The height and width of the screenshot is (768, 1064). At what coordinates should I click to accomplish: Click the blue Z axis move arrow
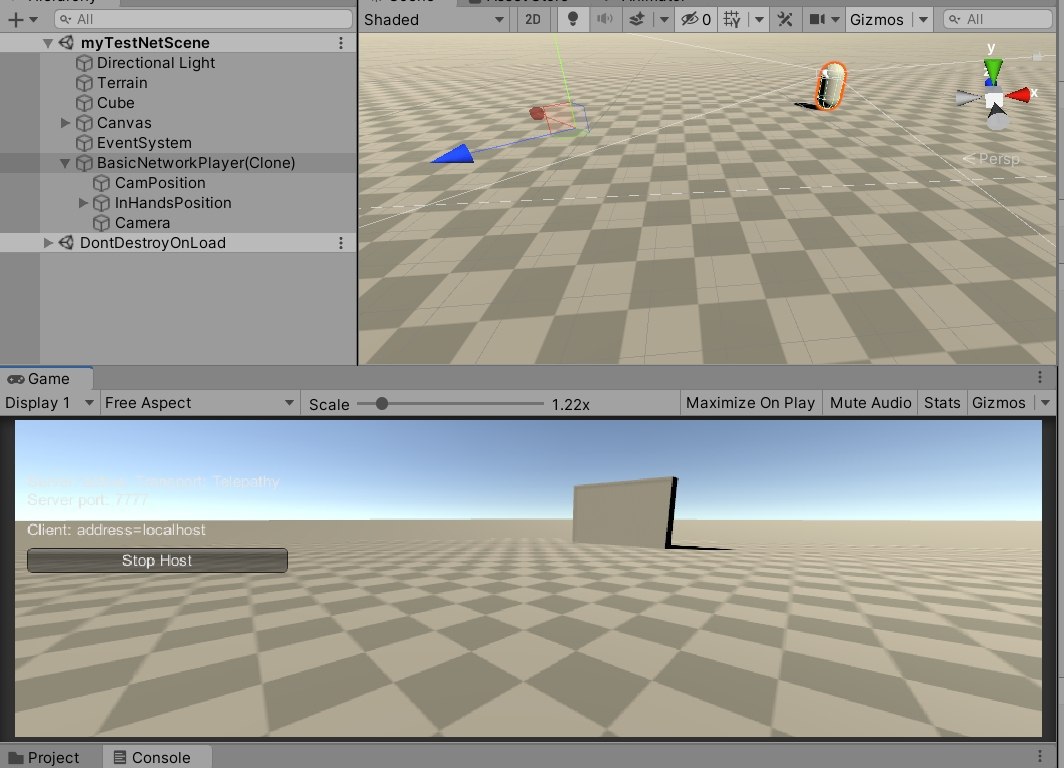point(453,155)
